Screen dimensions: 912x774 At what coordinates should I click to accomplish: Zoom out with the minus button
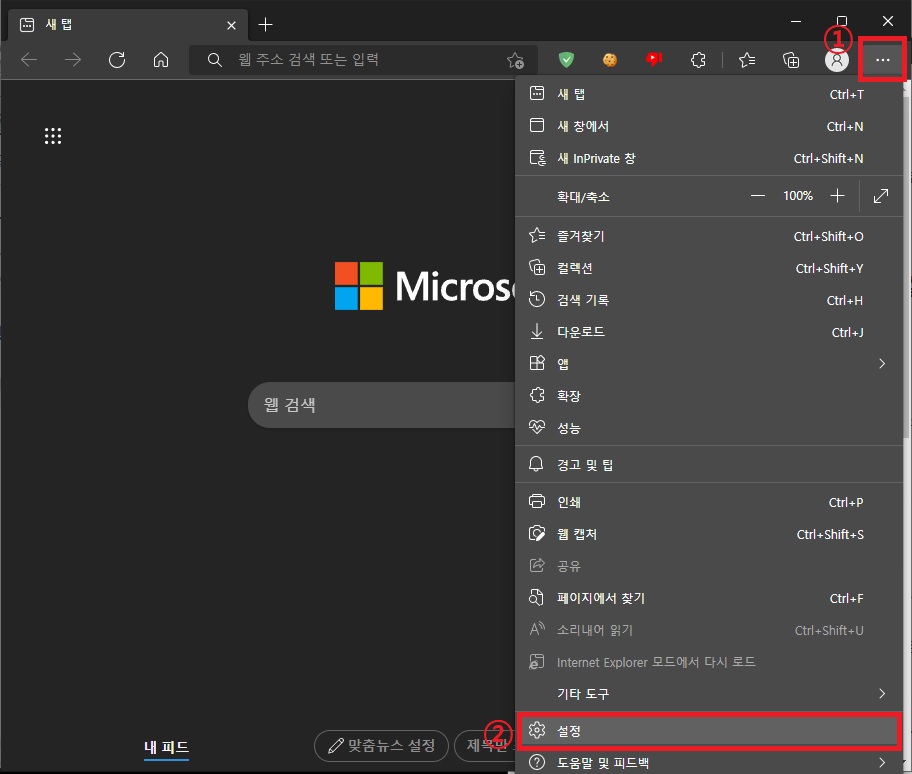(757, 196)
